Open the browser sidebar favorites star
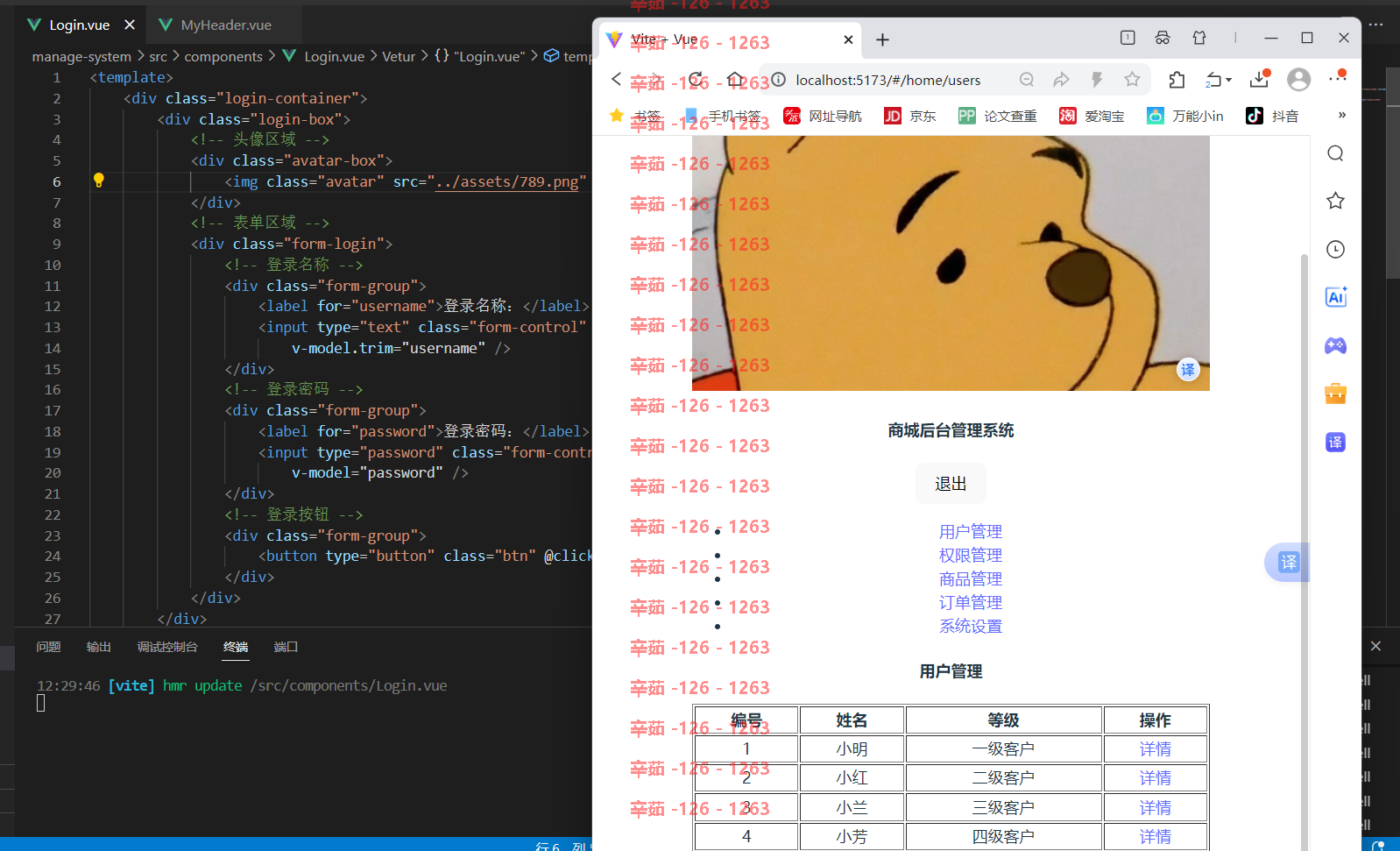This screenshot has width=1400, height=851. pyautogui.click(x=1335, y=201)
